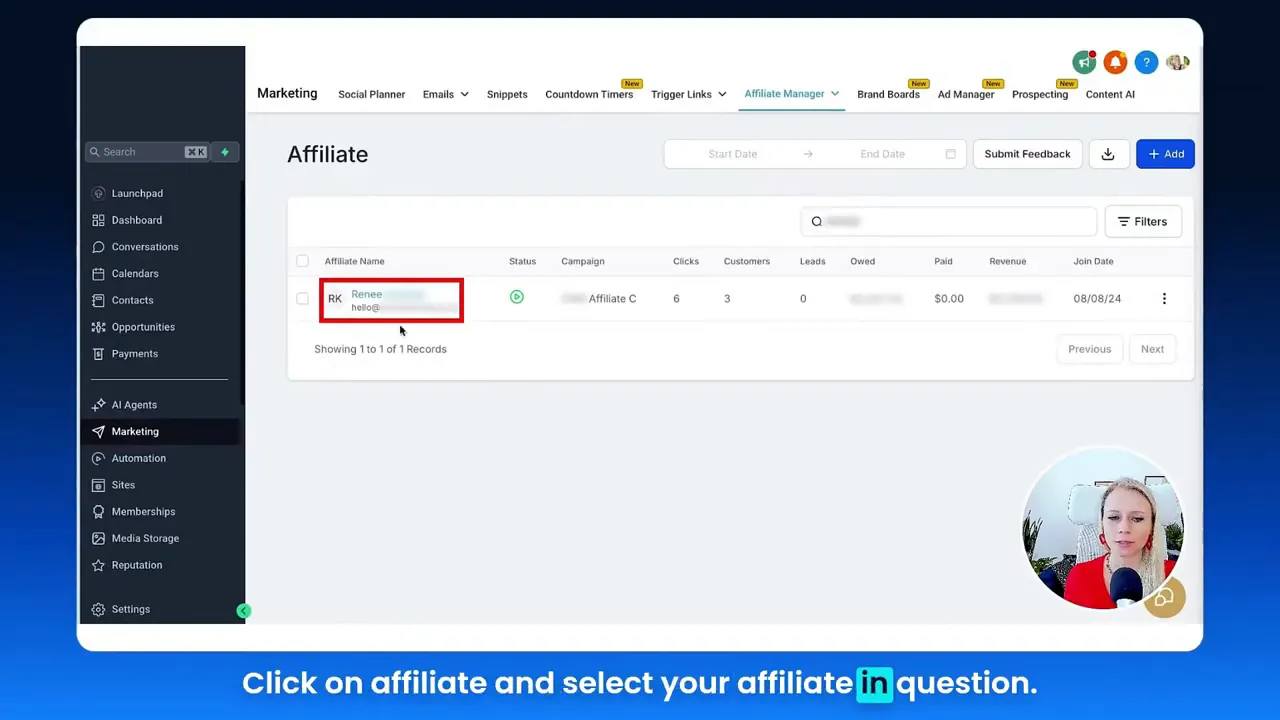1280x720 pixels.
Task: Expand the Emails dropdown arrow
Action: pos(464,94)
